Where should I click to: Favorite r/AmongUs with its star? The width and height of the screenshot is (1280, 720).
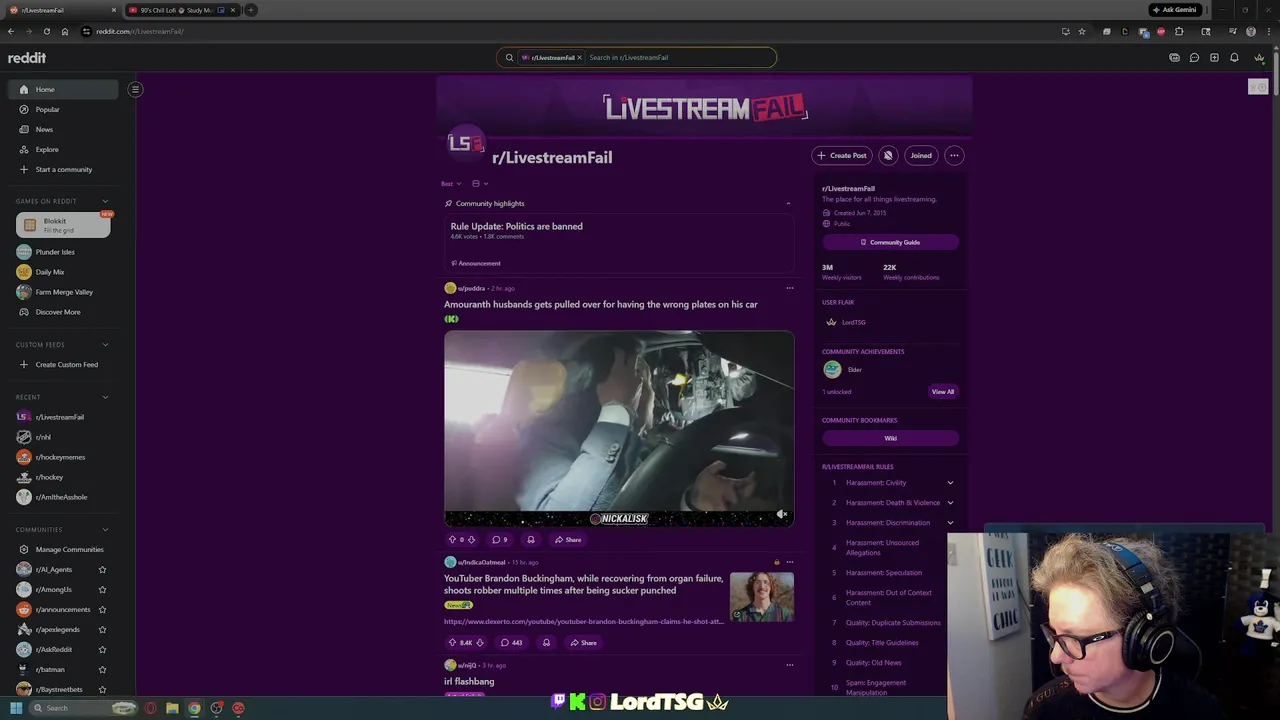click(x=102, y=590)
